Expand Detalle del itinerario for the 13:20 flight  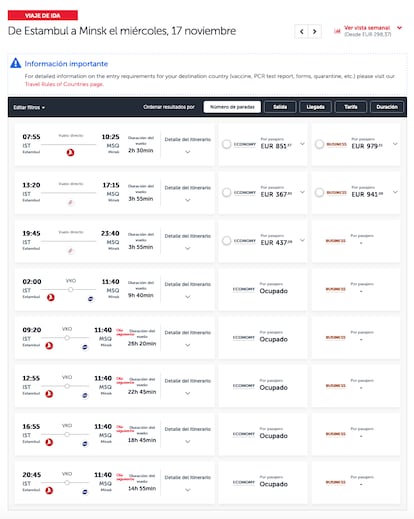pyautogui.click(x=188, y=200)
